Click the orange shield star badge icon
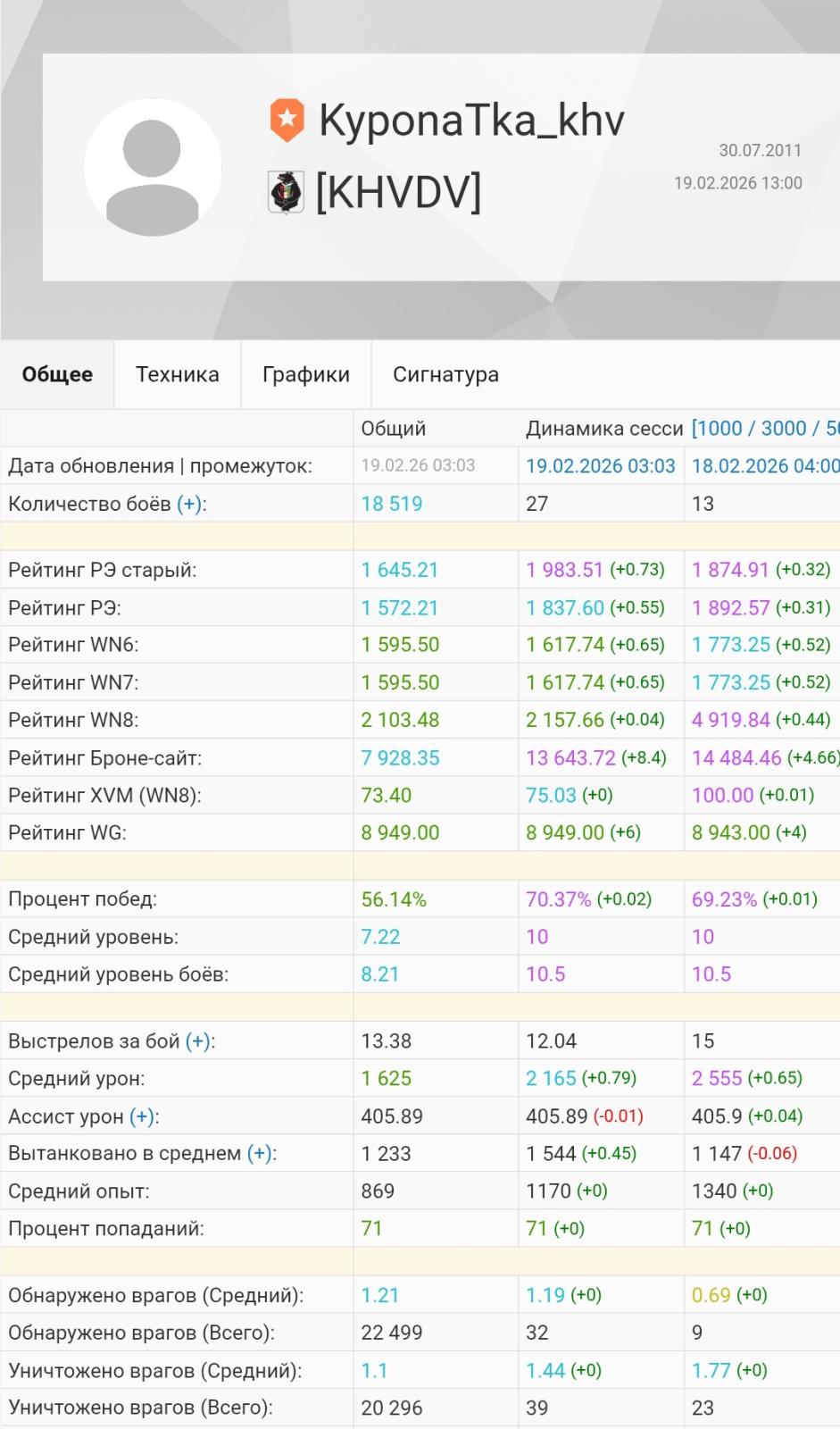This screenshot has width=840, height=1429. click(x=287, y=121)
